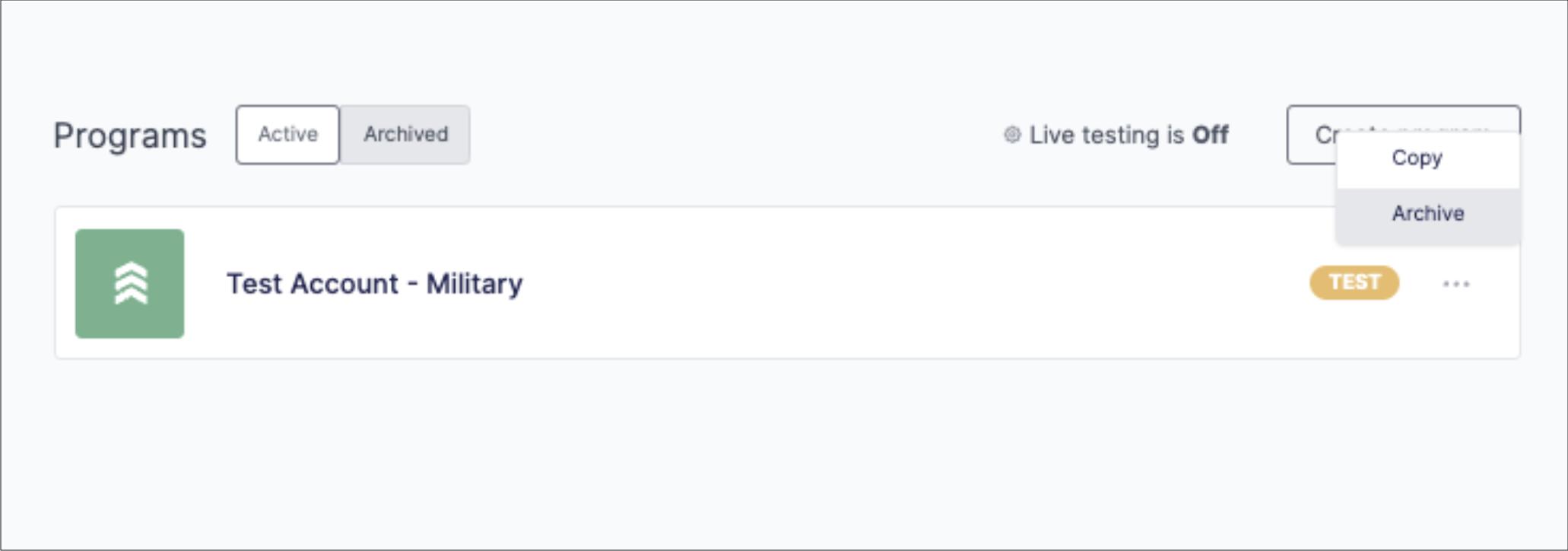1568x551 pixels.
Task: Select the program thumbnail tile
Action: 129,283
